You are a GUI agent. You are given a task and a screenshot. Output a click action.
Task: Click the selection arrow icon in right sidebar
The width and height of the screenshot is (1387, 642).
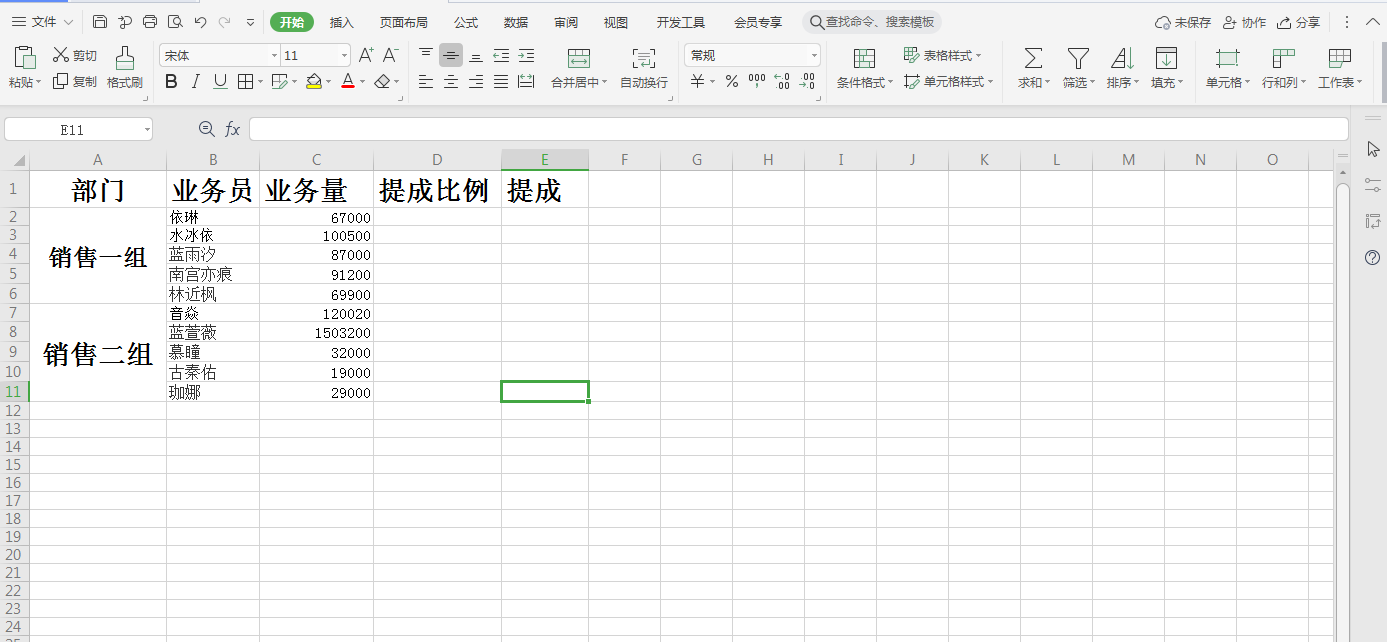coord(1373,148)
